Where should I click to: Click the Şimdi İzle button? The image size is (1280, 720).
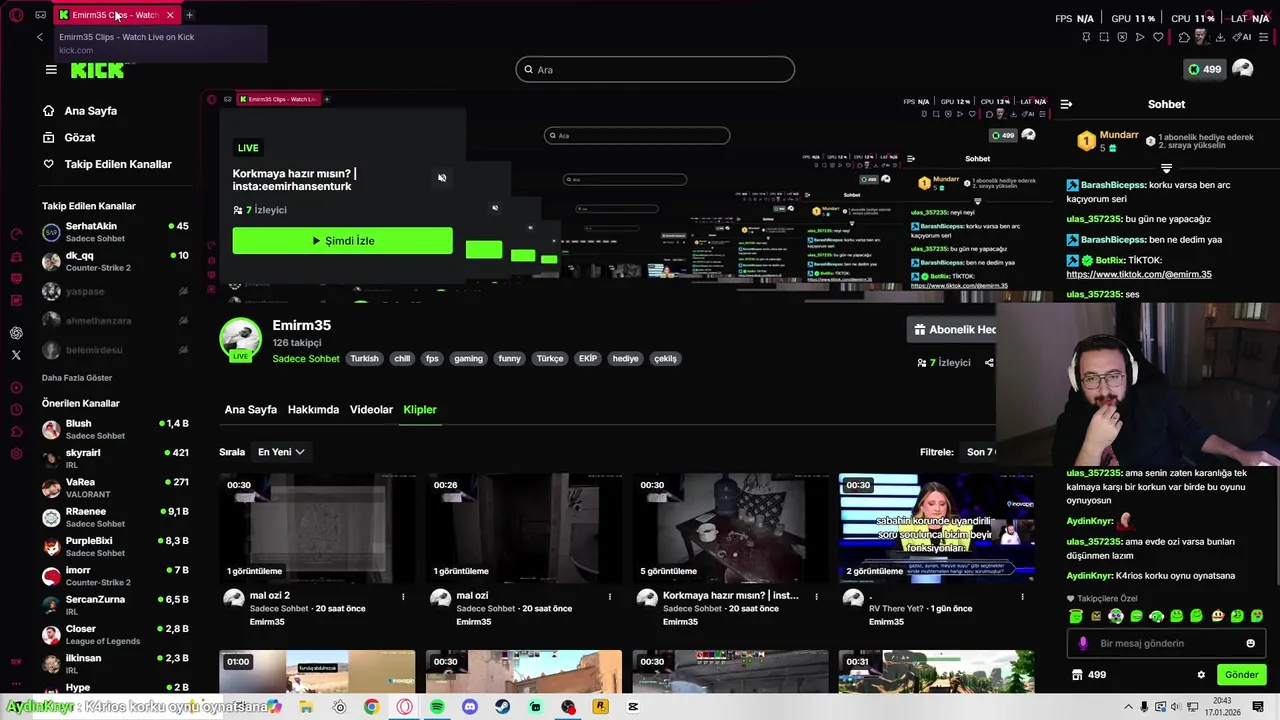tap(342, 241)
